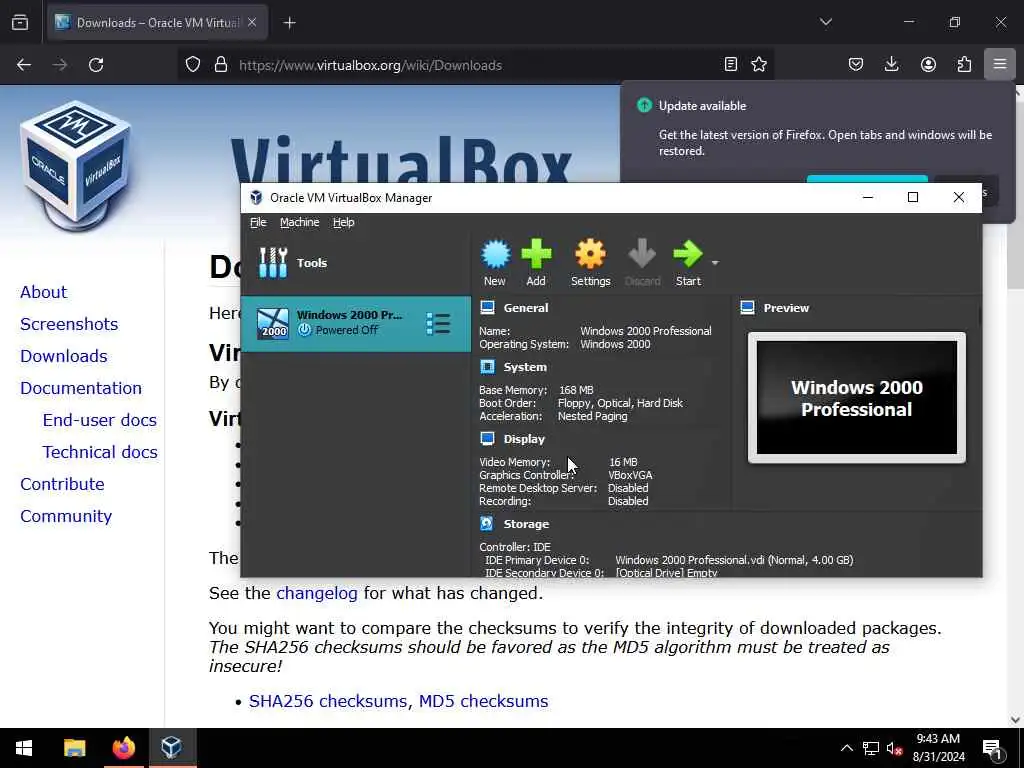Bookmark this page with the star icon

759,64
